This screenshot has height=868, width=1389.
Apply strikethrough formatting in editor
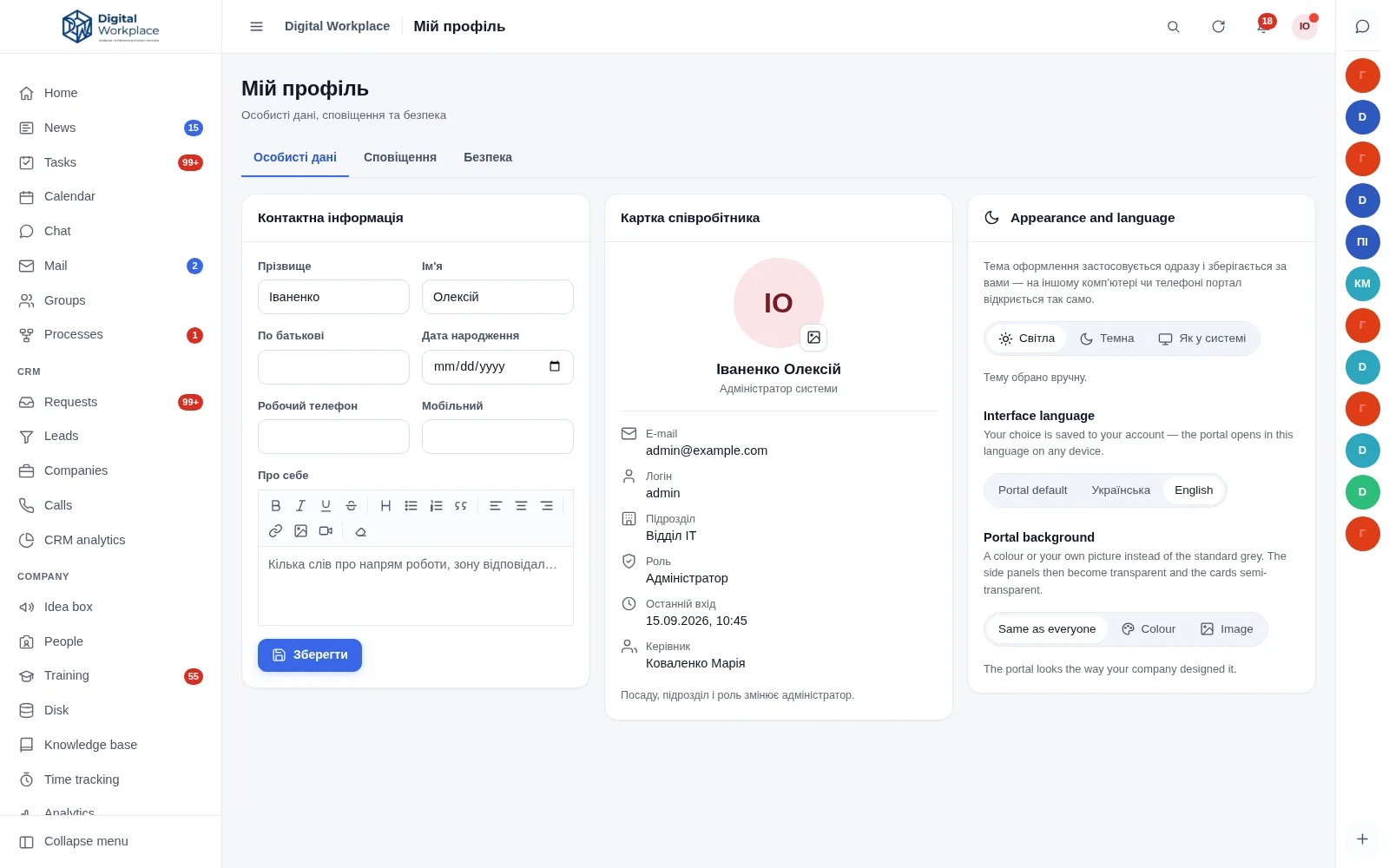pyautogui.click(x=351, y=505)
